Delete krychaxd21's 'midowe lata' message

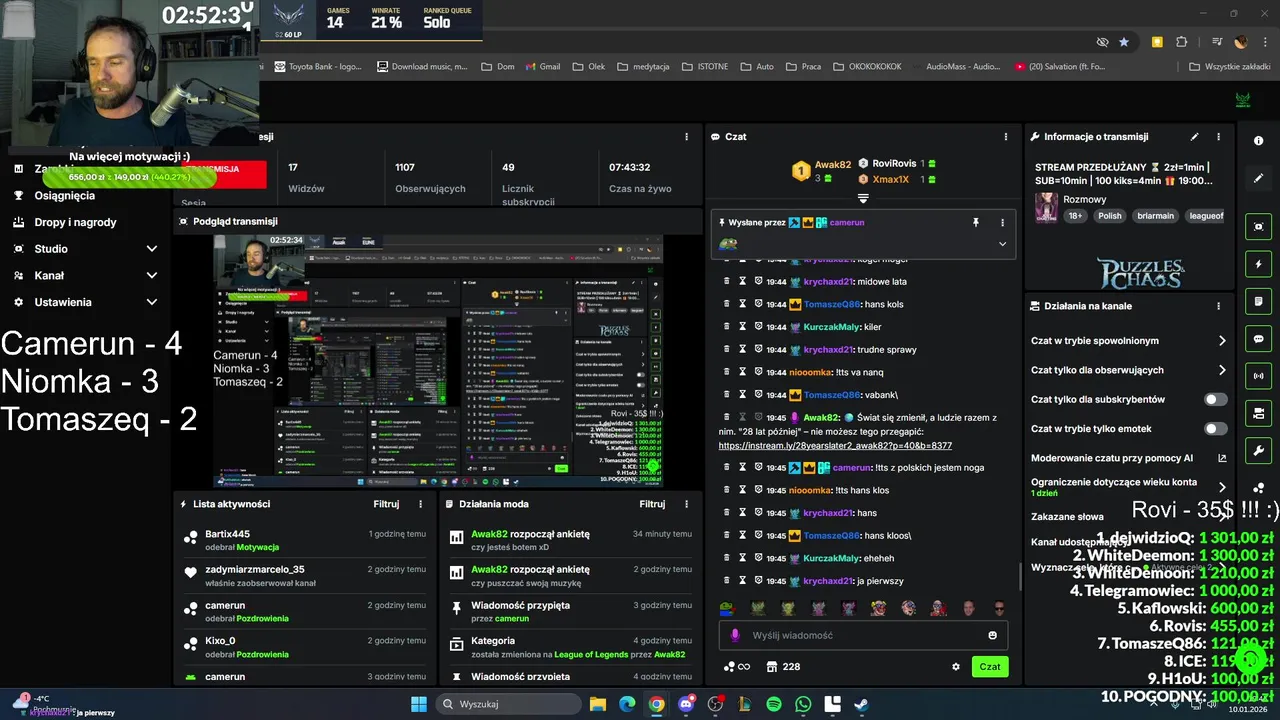(x=727, y=282)
